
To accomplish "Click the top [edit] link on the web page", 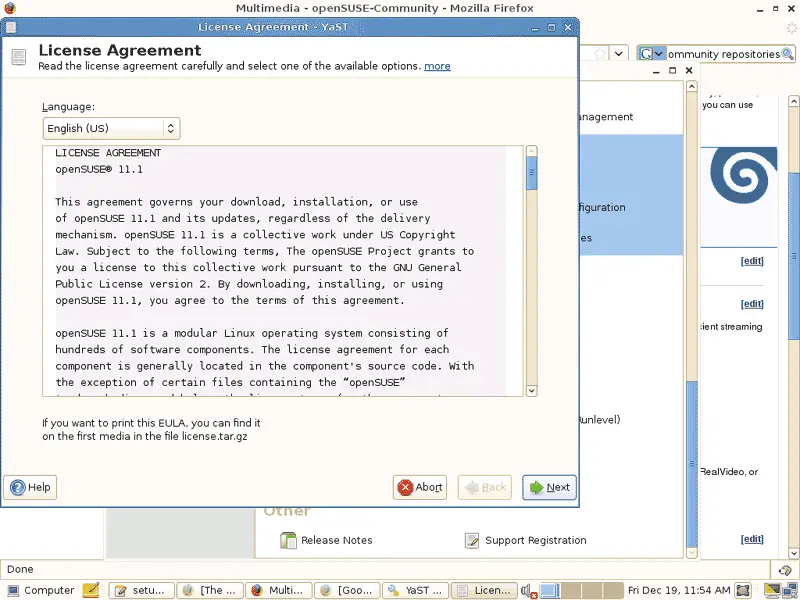I will [752, 261].
